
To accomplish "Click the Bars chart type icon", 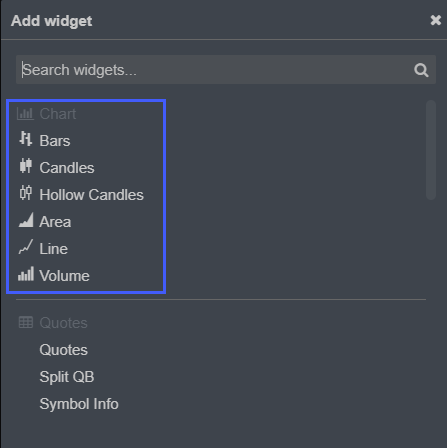I will tap(26, 139).
